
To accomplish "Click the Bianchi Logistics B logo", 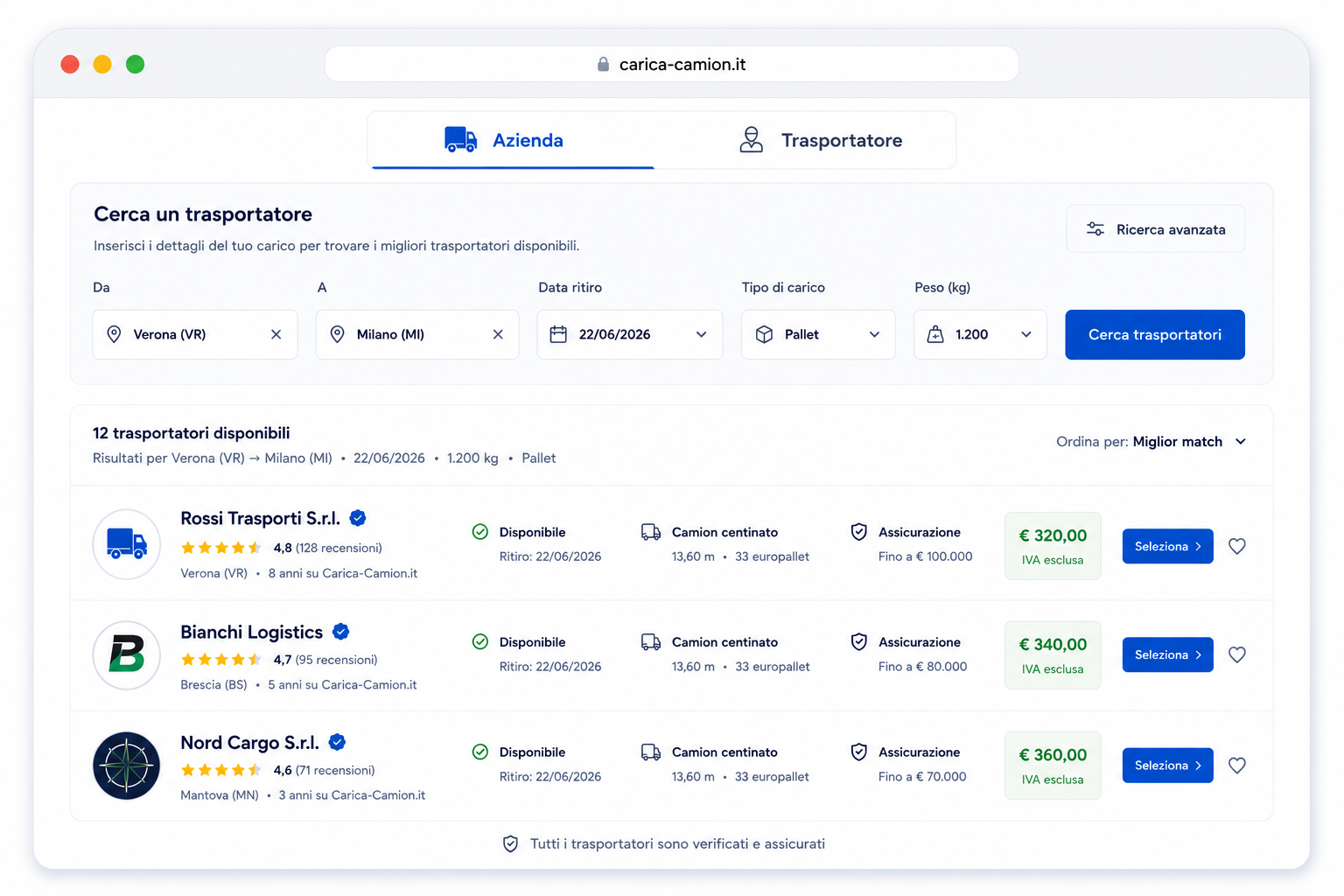I will (127, 655).
